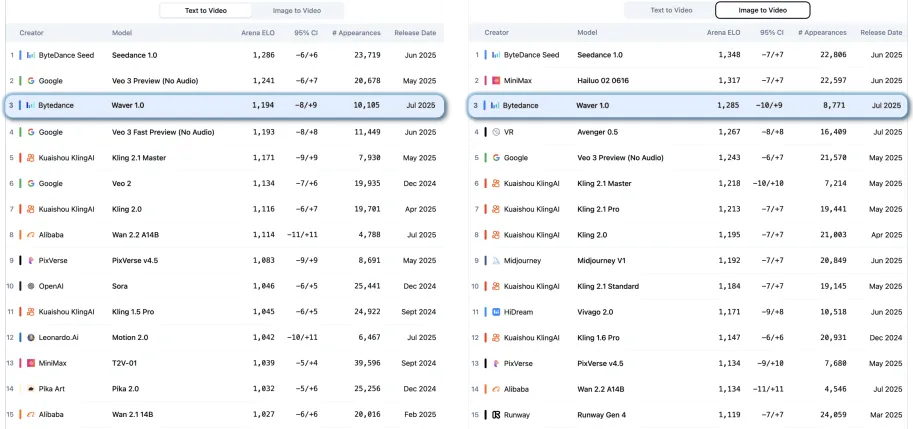Click Wan 2.1 14B model name

(132, 414)
